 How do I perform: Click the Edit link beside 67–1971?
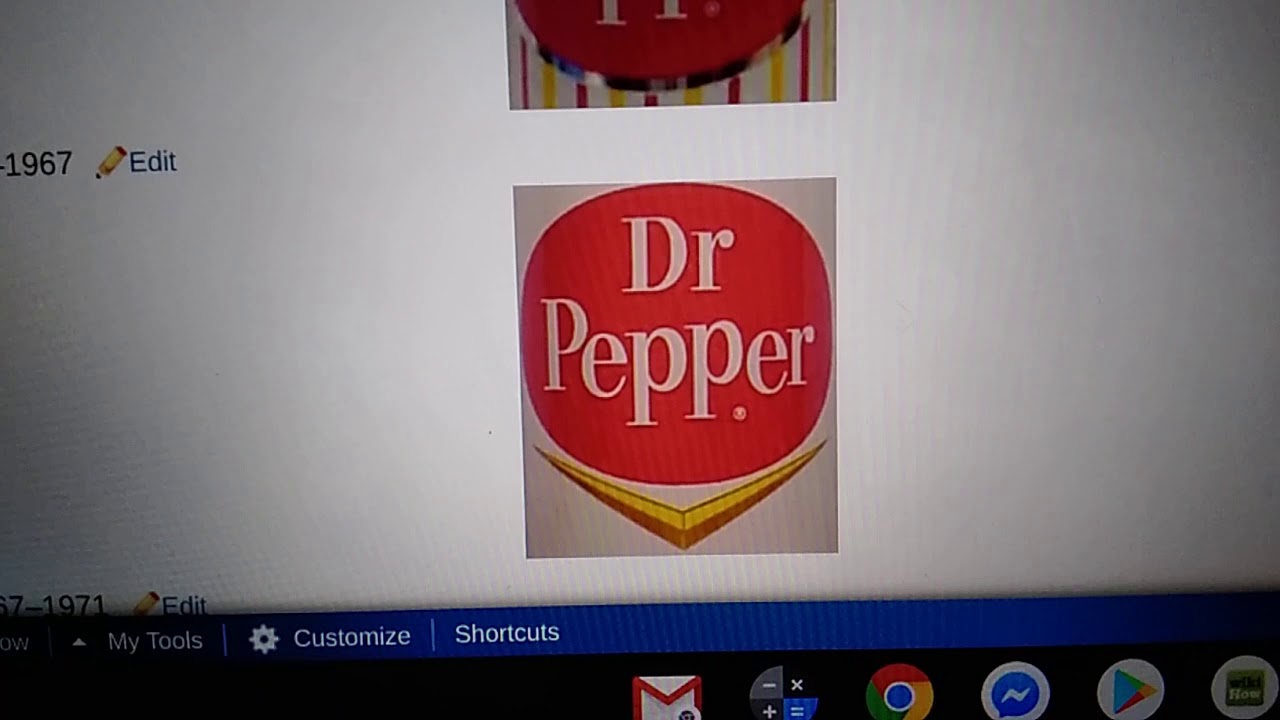coord(184,604)
